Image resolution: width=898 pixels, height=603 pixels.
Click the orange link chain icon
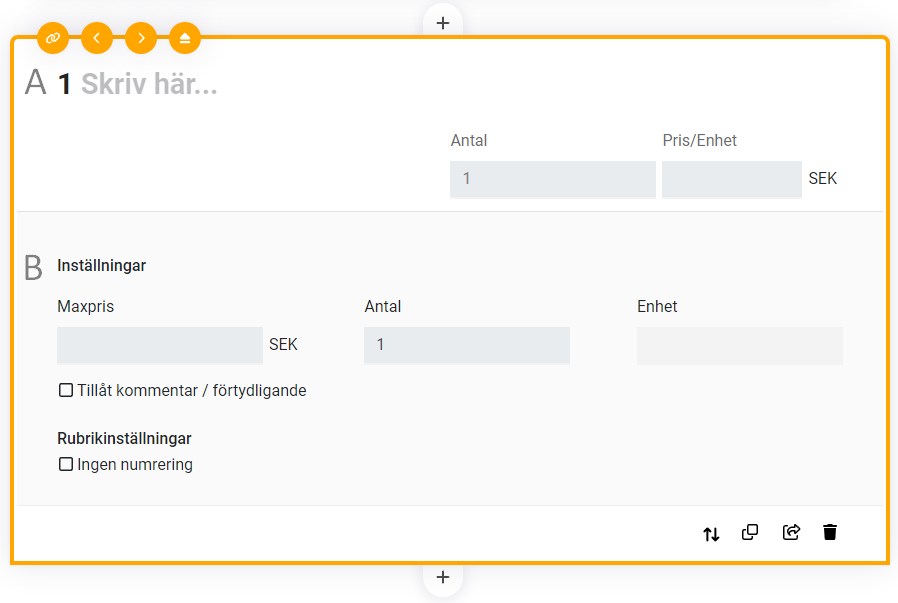coord(53,38)
